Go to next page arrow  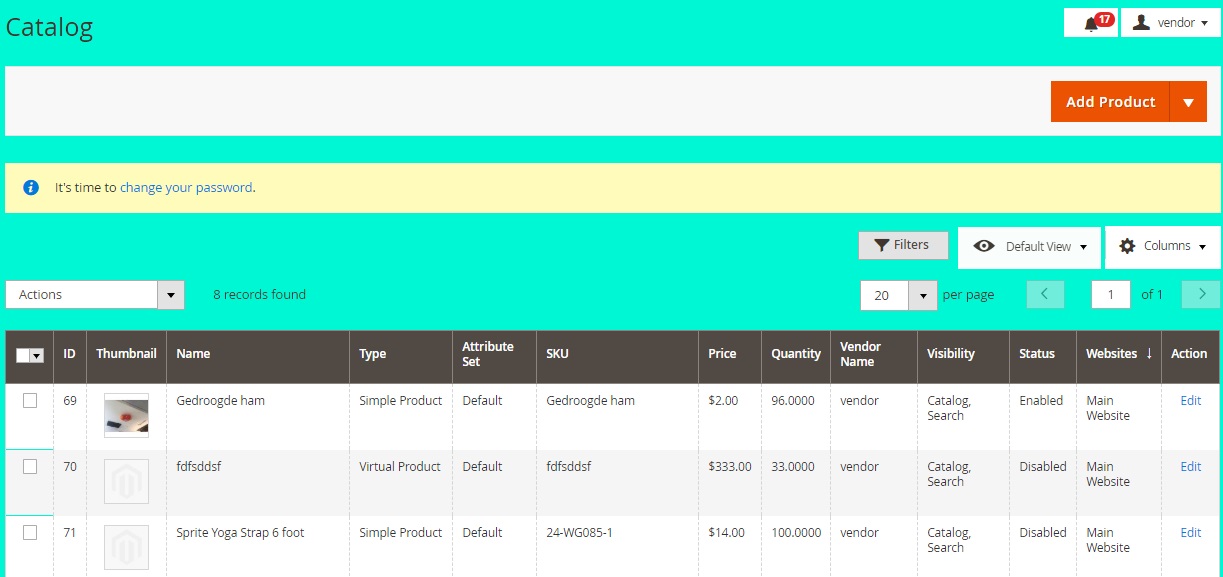1200,294
